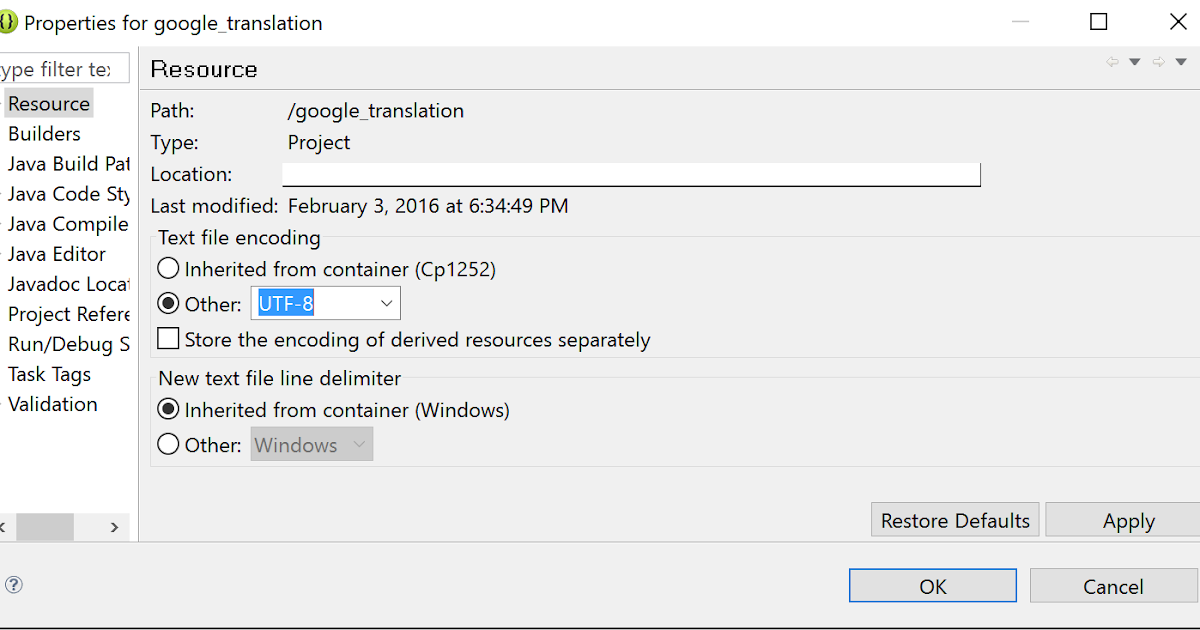Focus the type filter text field

[64, 69]
